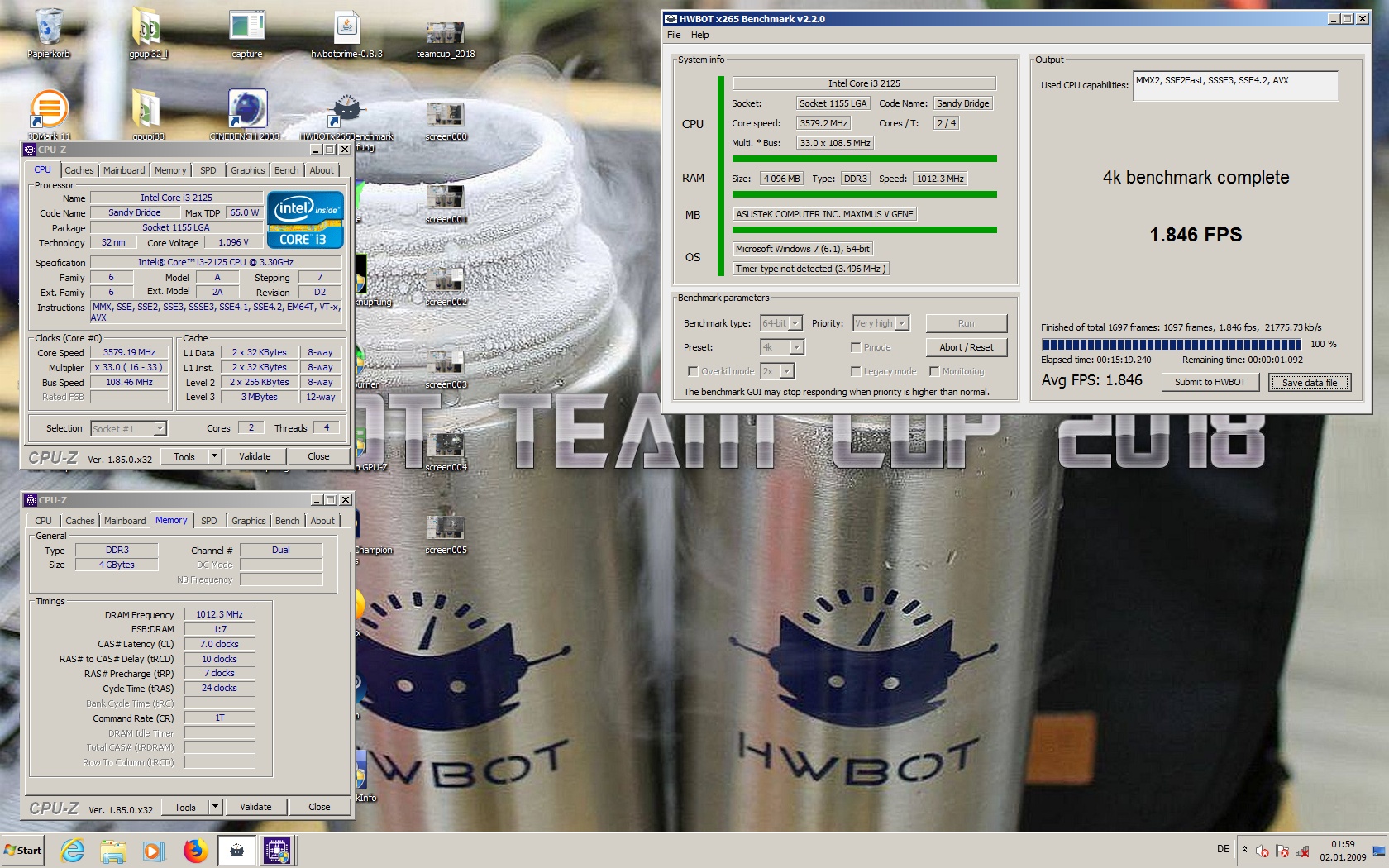Click the Windows Start button
1389x868 pixels.
23,851
